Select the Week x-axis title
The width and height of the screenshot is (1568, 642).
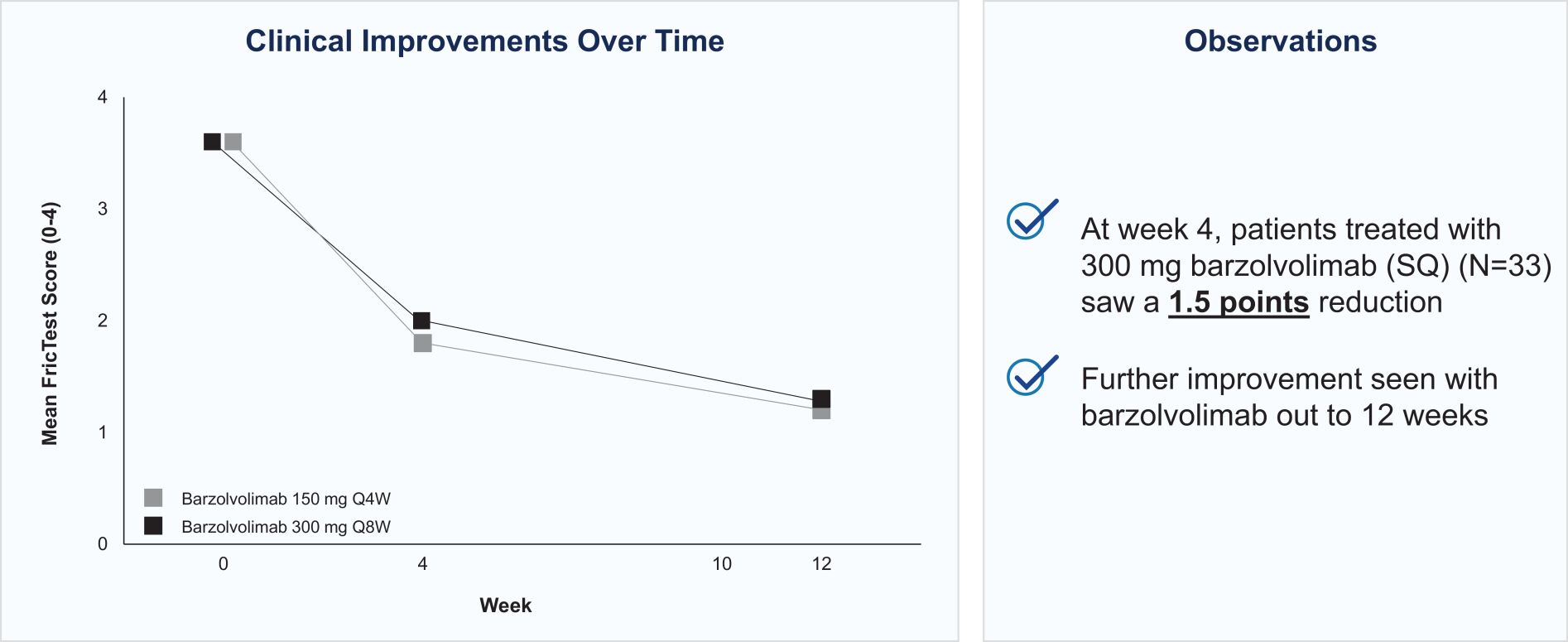505,606
